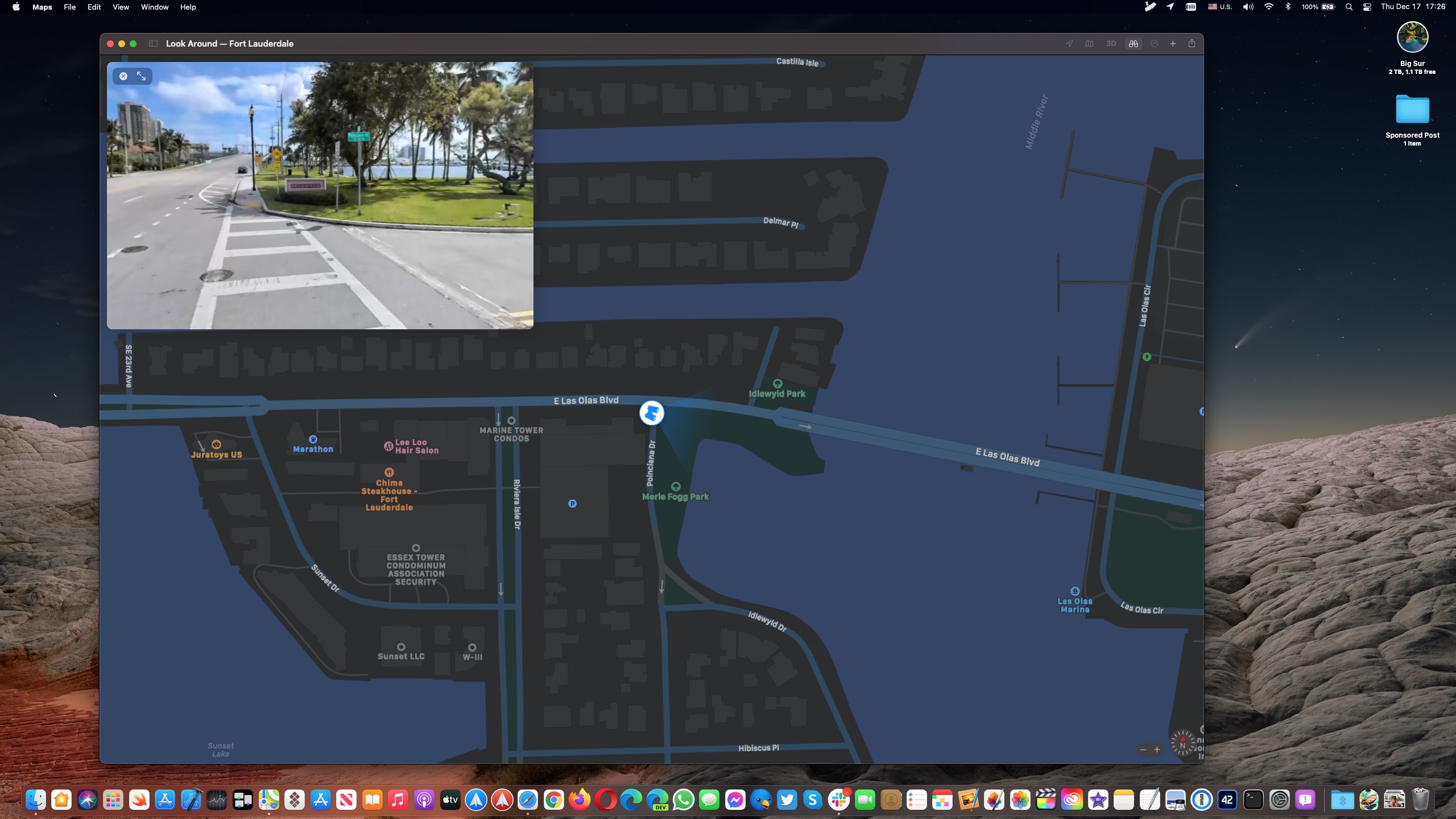Viewport: 1456px width, 819px height.
Task: Toggle the sidebar panel button
Action: coord(153,44)
